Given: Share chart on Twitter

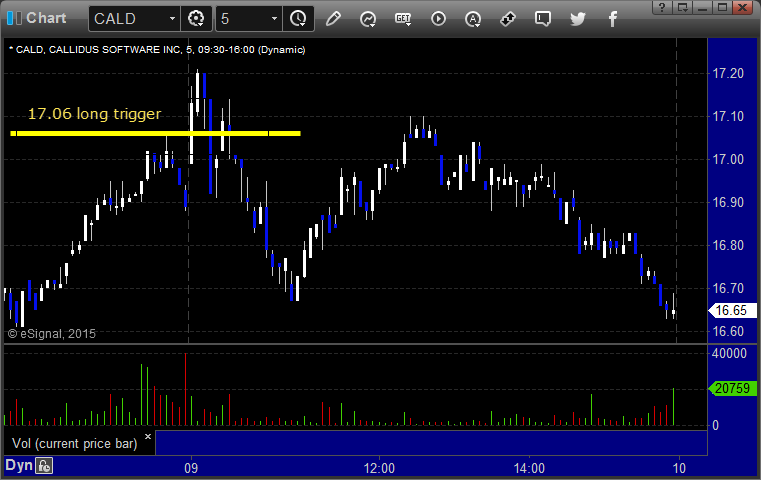Looking at the screenshot, I should click(x=578, y=19).
